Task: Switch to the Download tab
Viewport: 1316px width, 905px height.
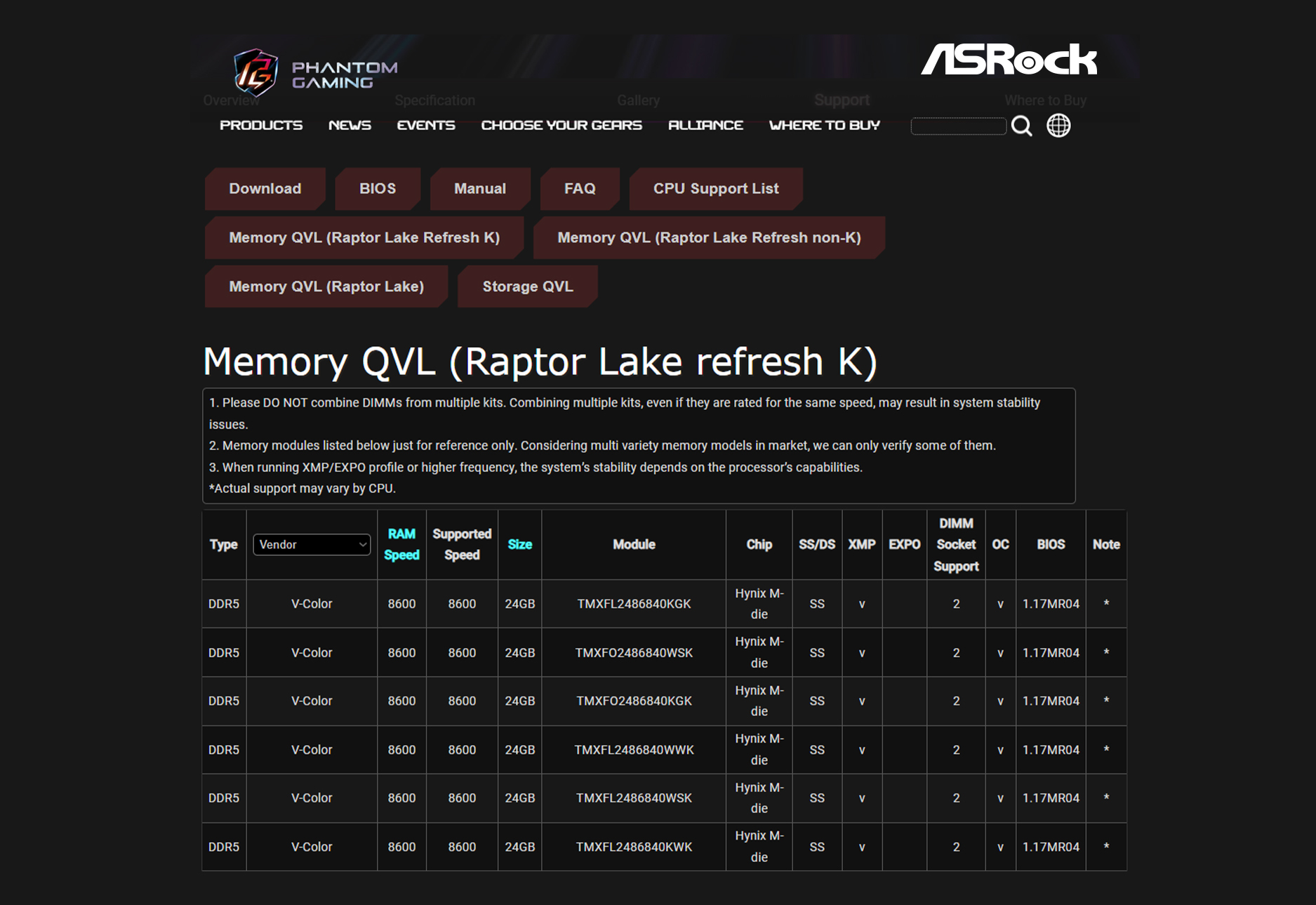Action: point(265,189)
